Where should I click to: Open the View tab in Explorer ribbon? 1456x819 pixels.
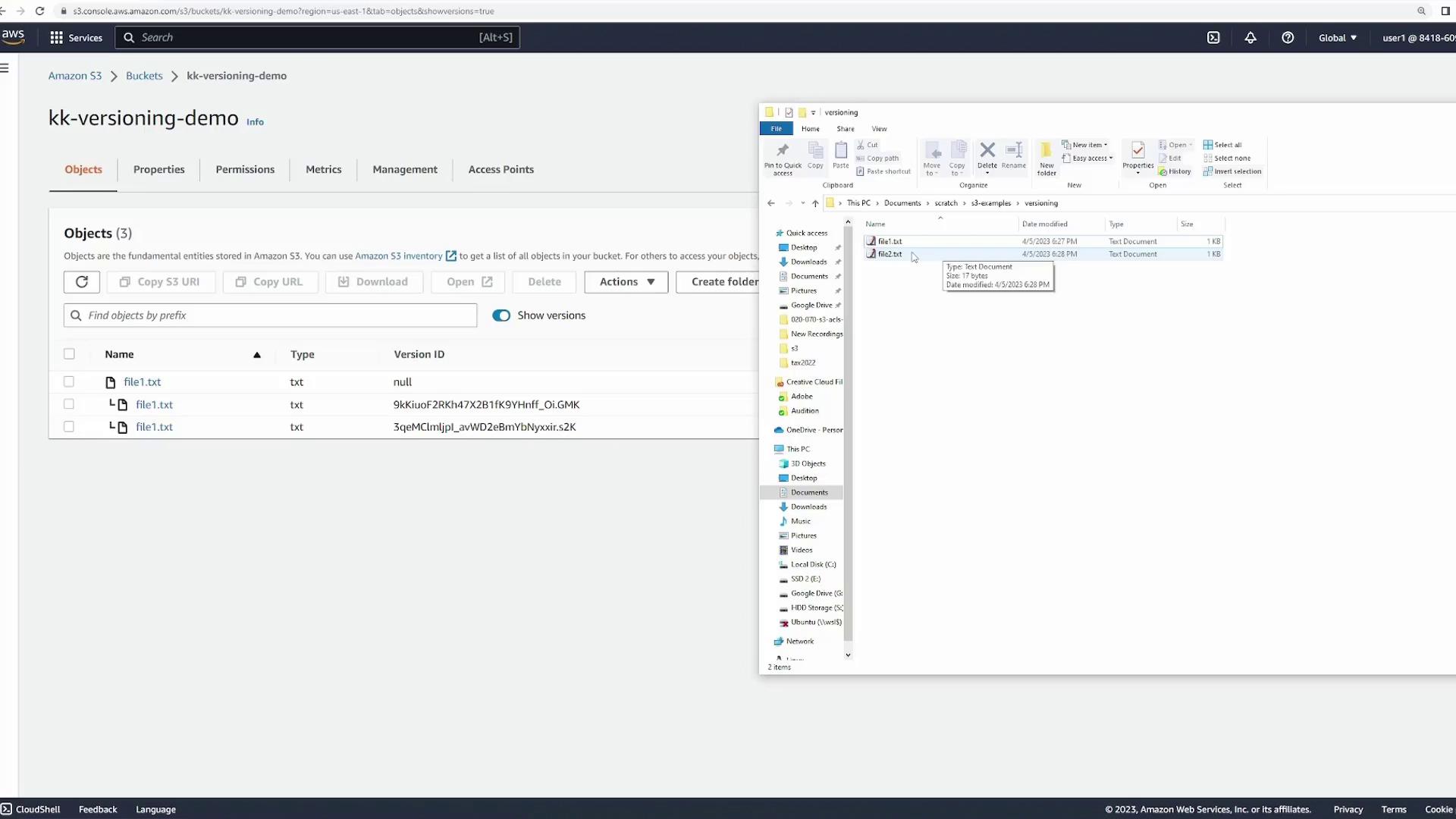pyautogui.click(x=879, y=129)
